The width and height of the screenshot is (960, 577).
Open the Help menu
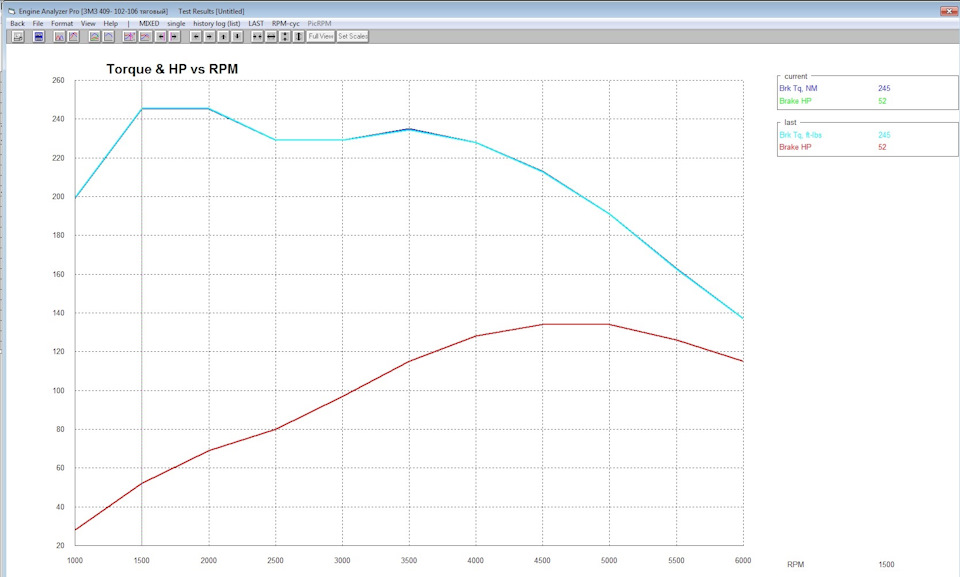click(111, 23)
